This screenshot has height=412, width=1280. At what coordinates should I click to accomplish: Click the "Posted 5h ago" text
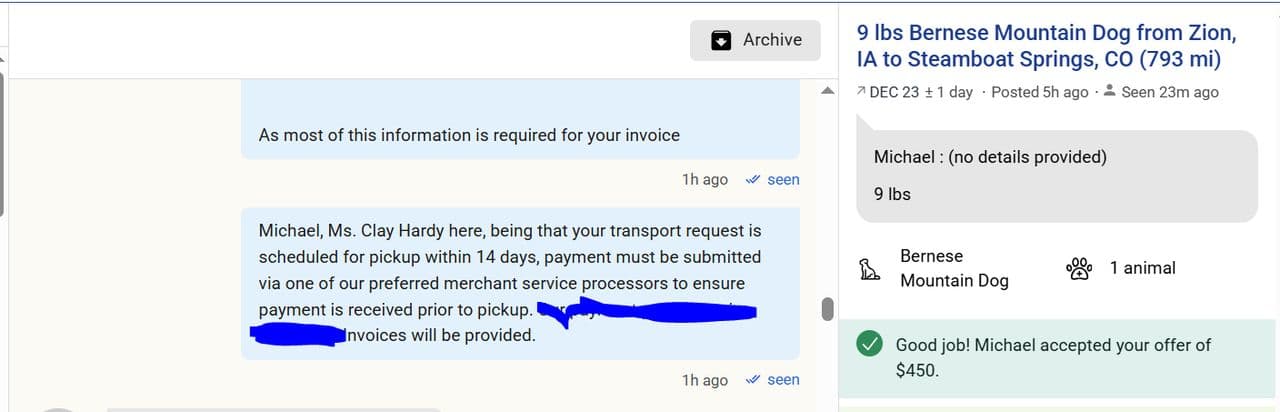(x=1039, y=92)
